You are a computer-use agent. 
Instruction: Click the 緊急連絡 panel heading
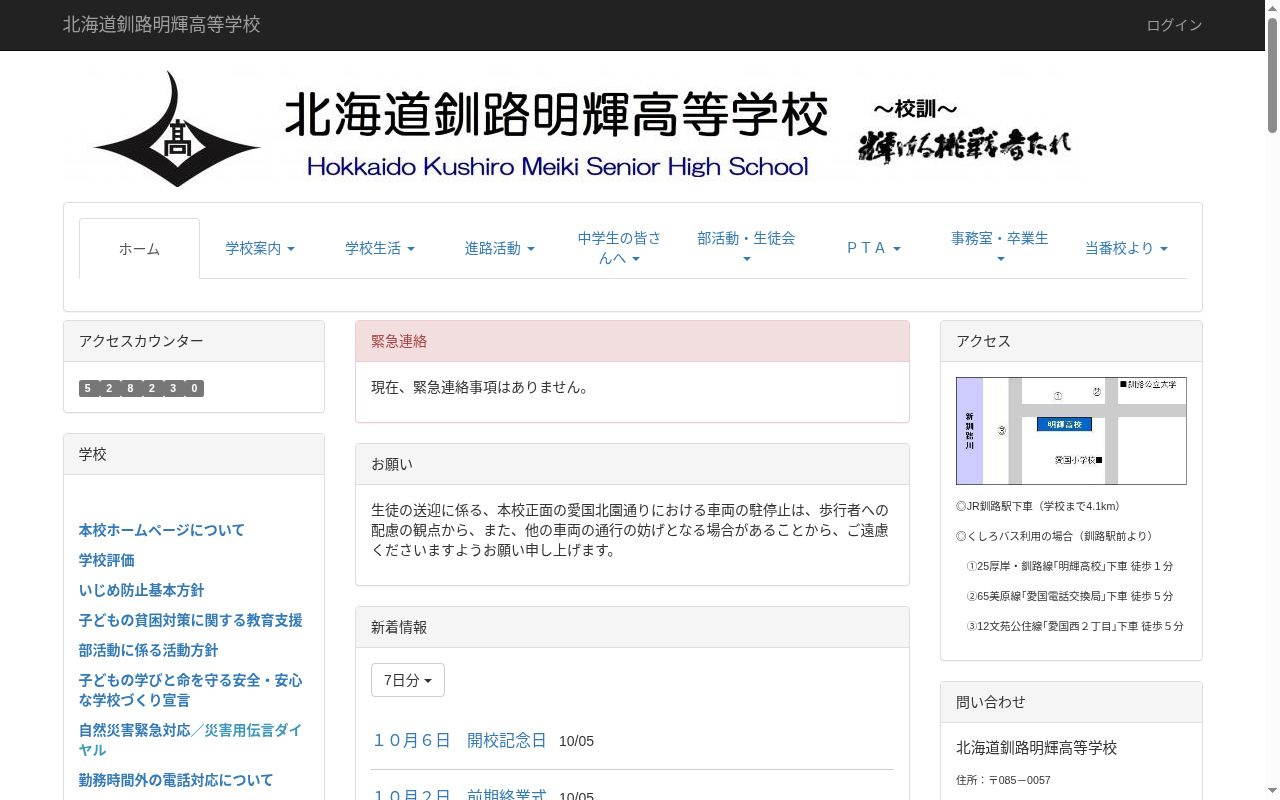(632, 341)
